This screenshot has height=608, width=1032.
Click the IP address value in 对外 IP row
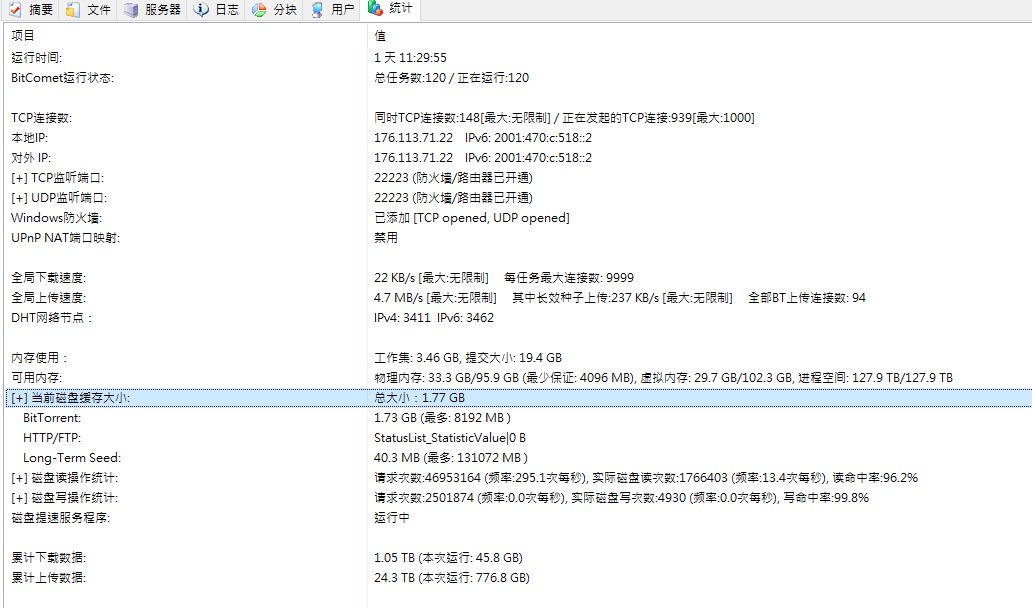[483, 158]
